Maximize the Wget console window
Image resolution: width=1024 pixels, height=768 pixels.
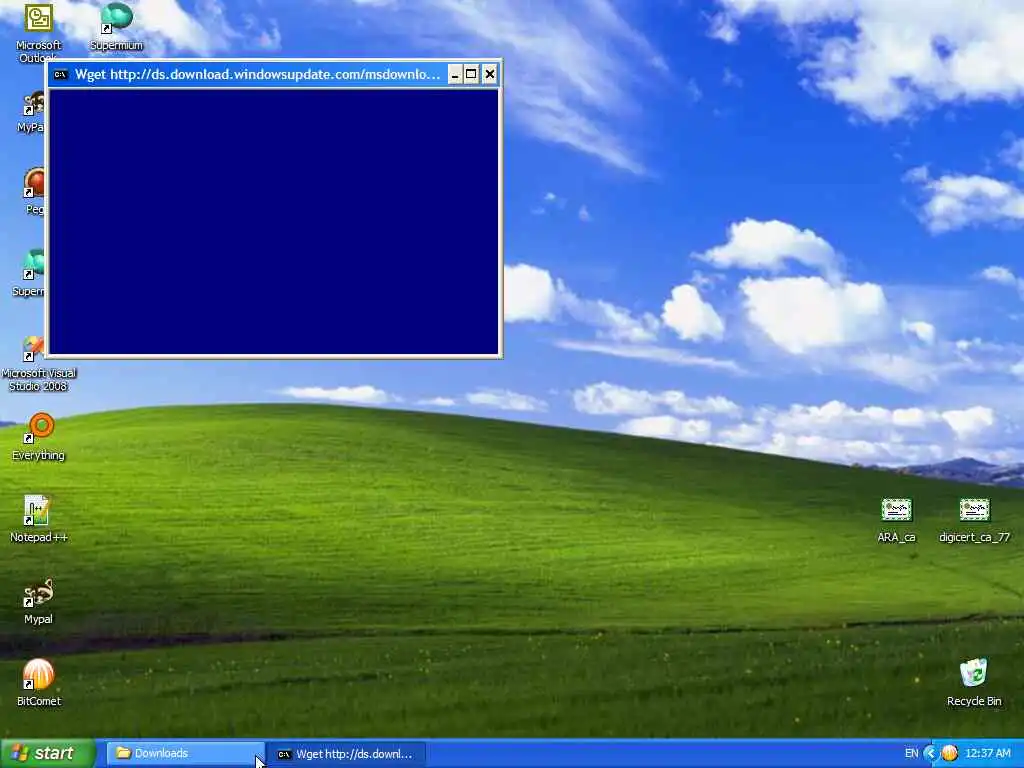(x=472, y=74)
